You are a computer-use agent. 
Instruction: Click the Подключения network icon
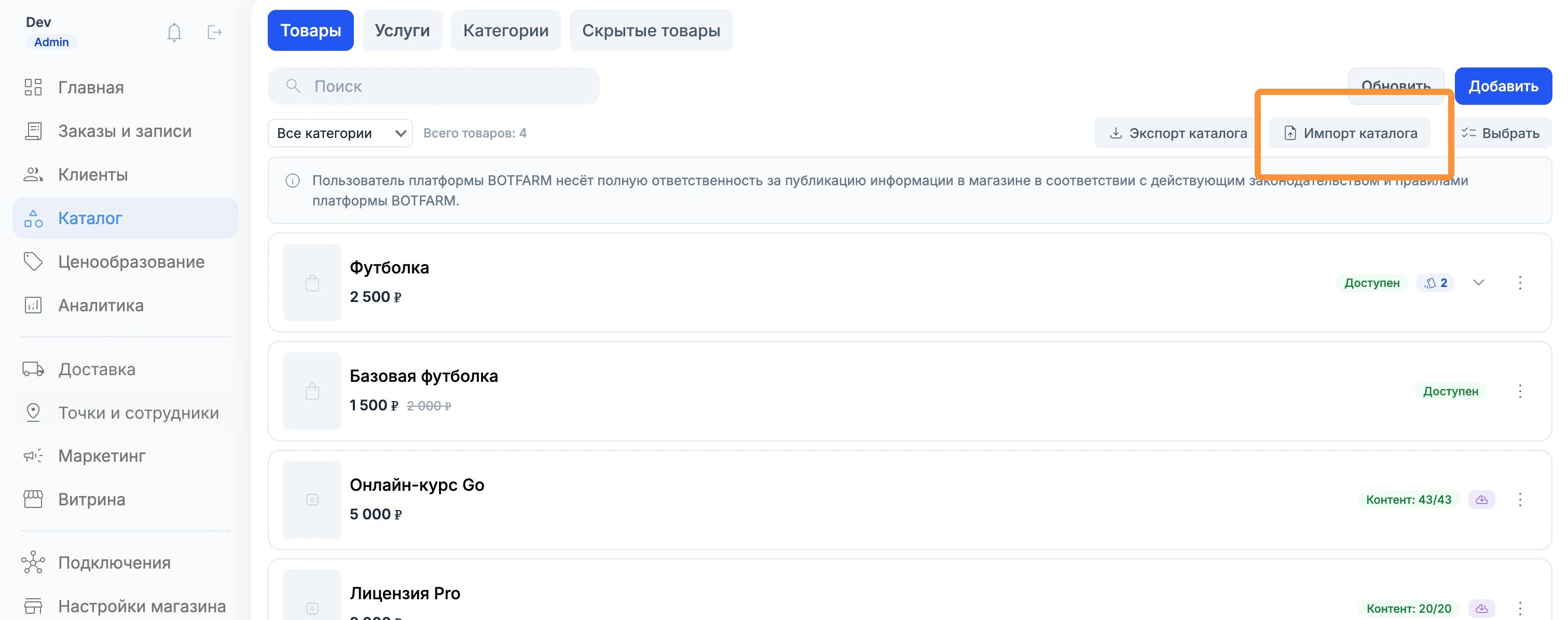point(33,562)
